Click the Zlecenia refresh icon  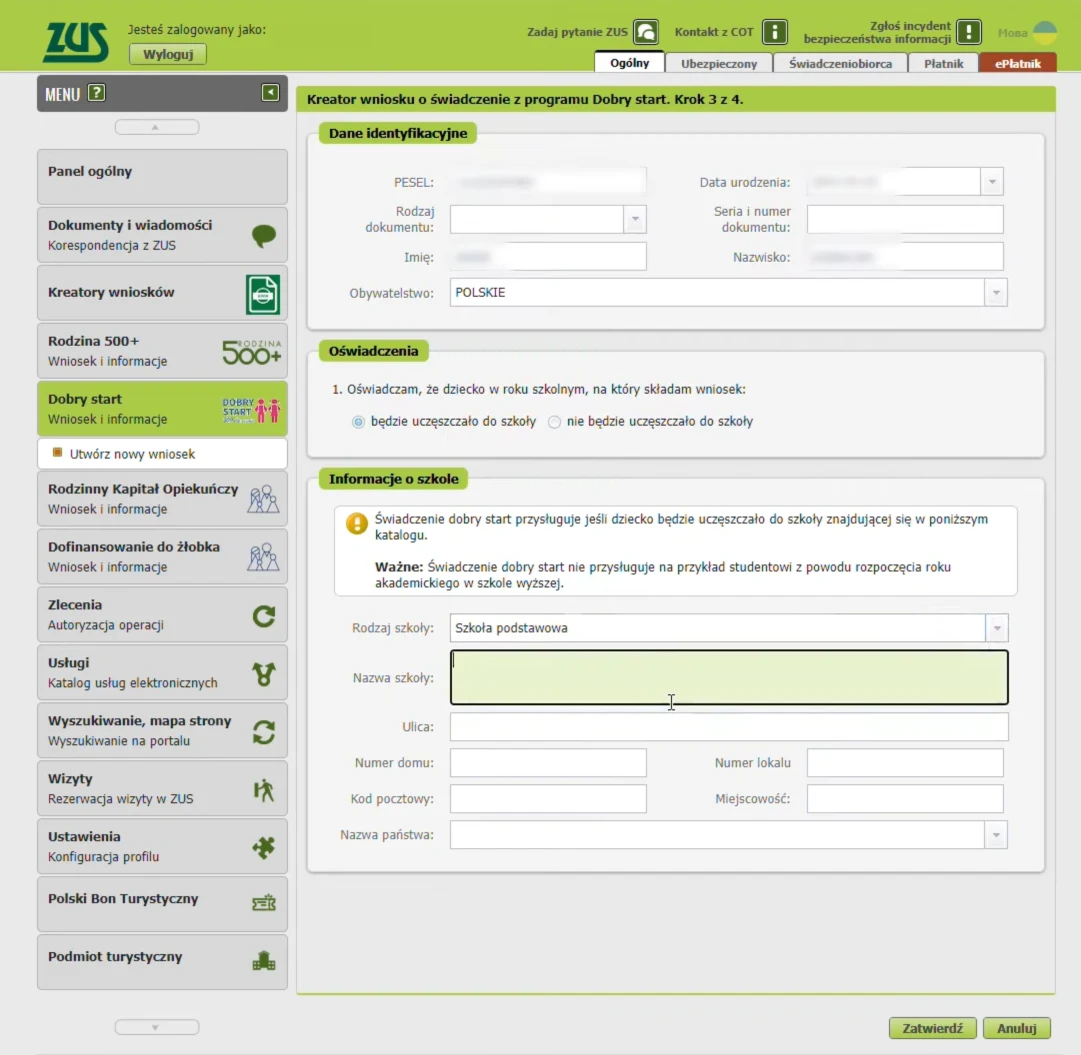tap(263, 614)
